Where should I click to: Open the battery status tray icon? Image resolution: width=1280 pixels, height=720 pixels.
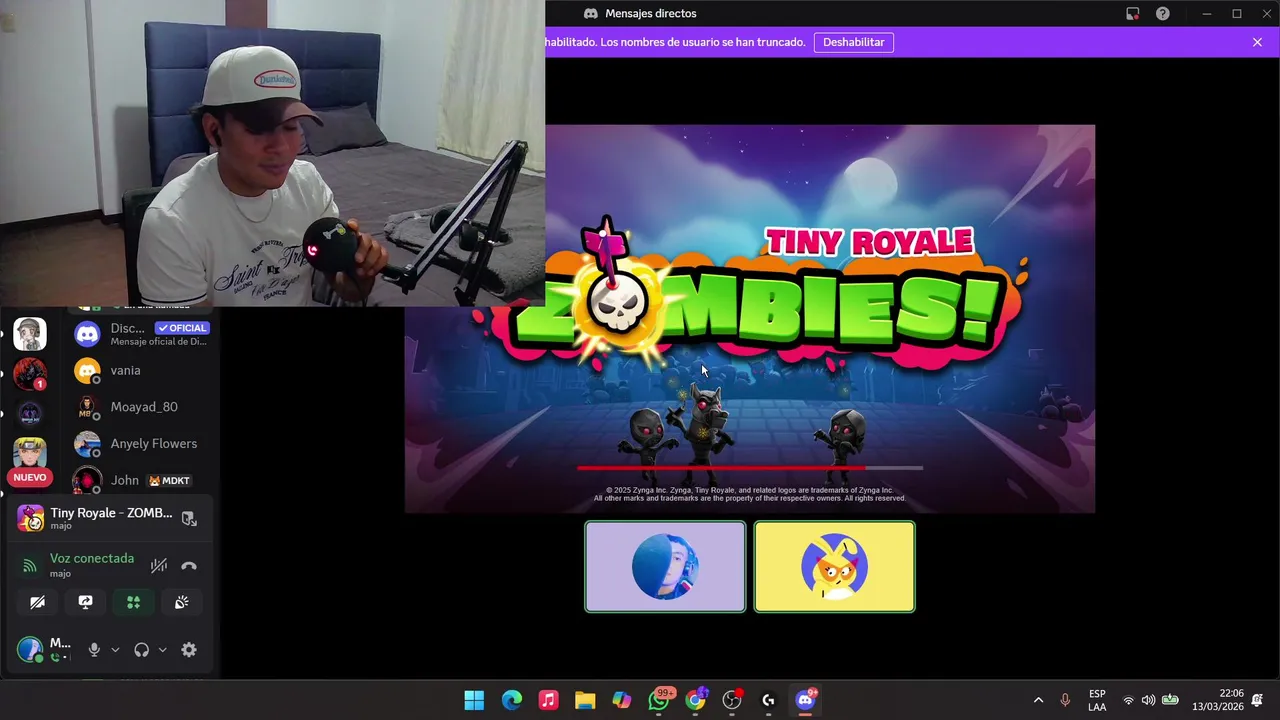(x=1170, y=700)
